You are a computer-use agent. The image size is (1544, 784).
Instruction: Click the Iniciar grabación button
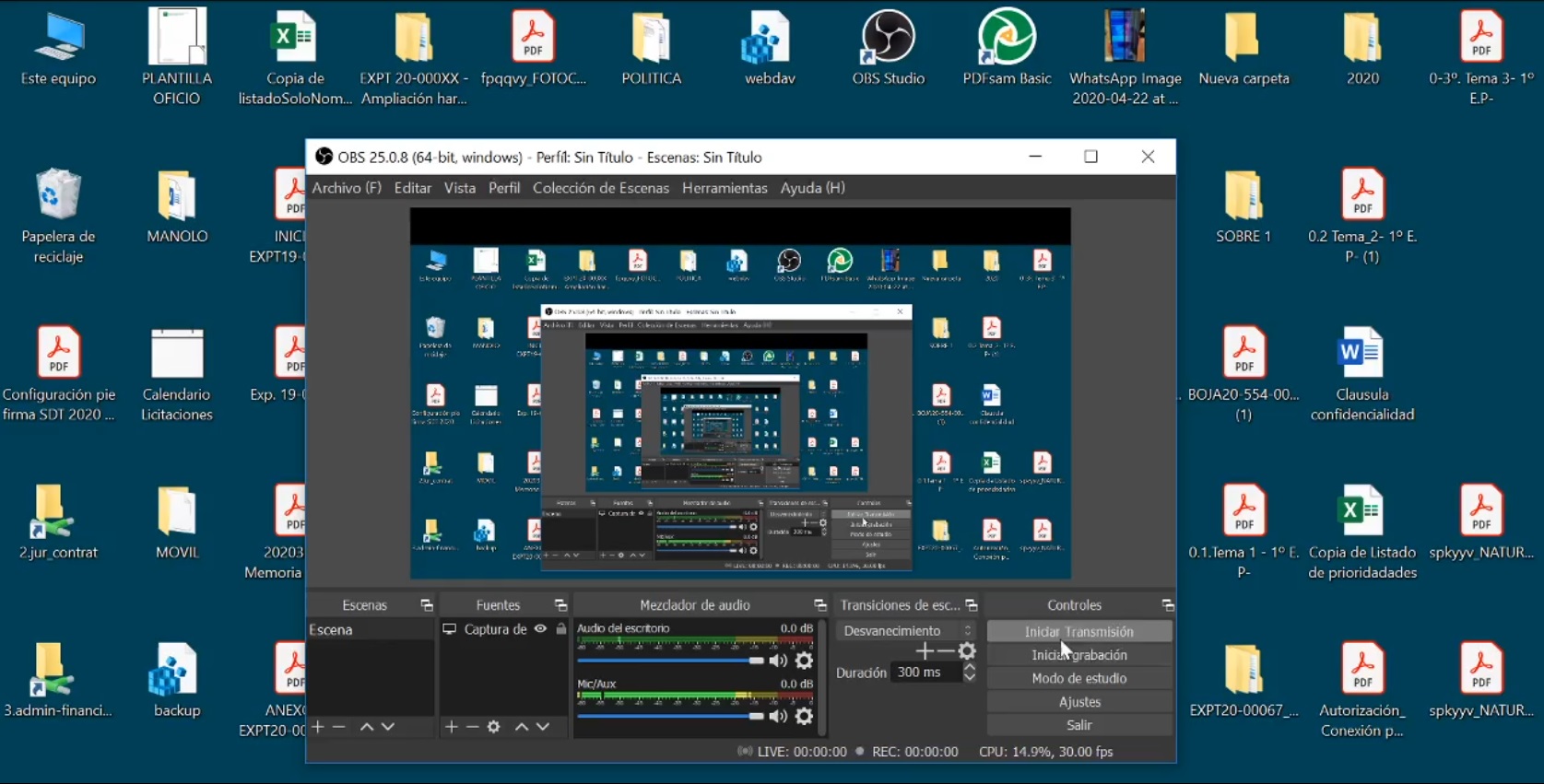click(x=1078, y=655)
